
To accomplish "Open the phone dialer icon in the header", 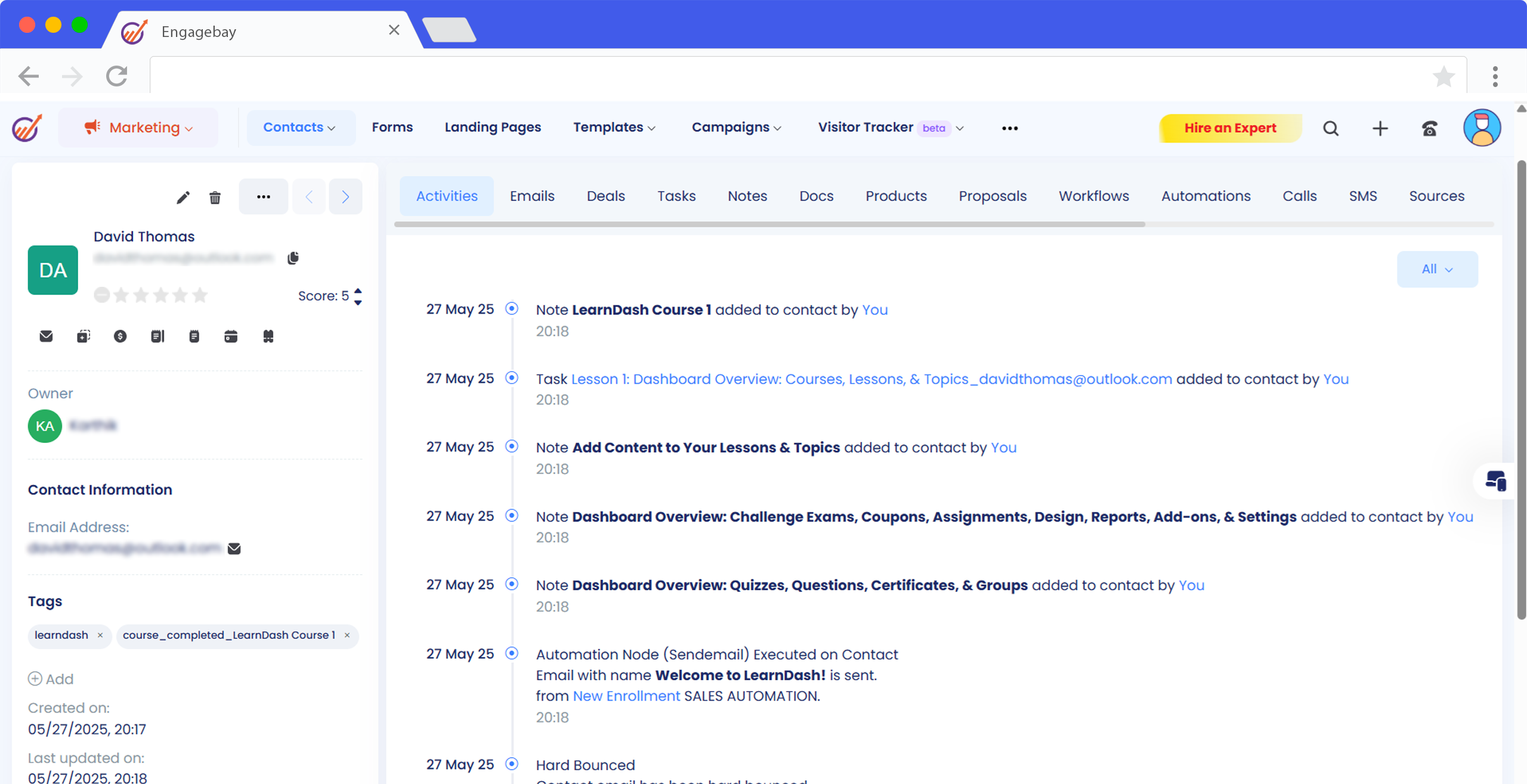I will click(x=1429, y=128).
